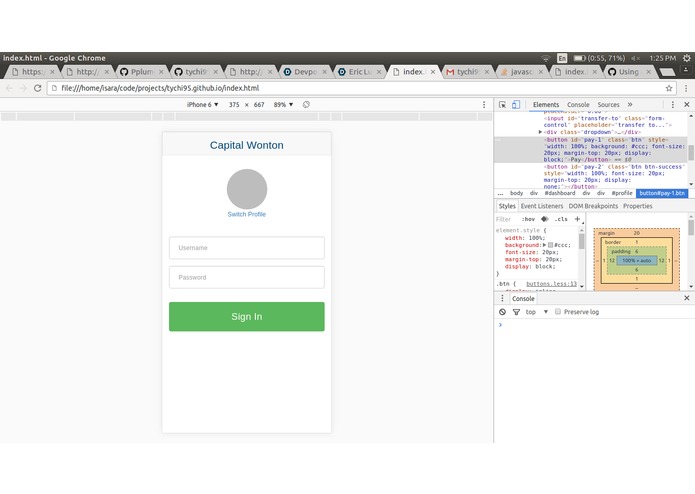695x494 pixels.
Task: Toggle the device toolbar icon
Action: (x=516, y=105)
